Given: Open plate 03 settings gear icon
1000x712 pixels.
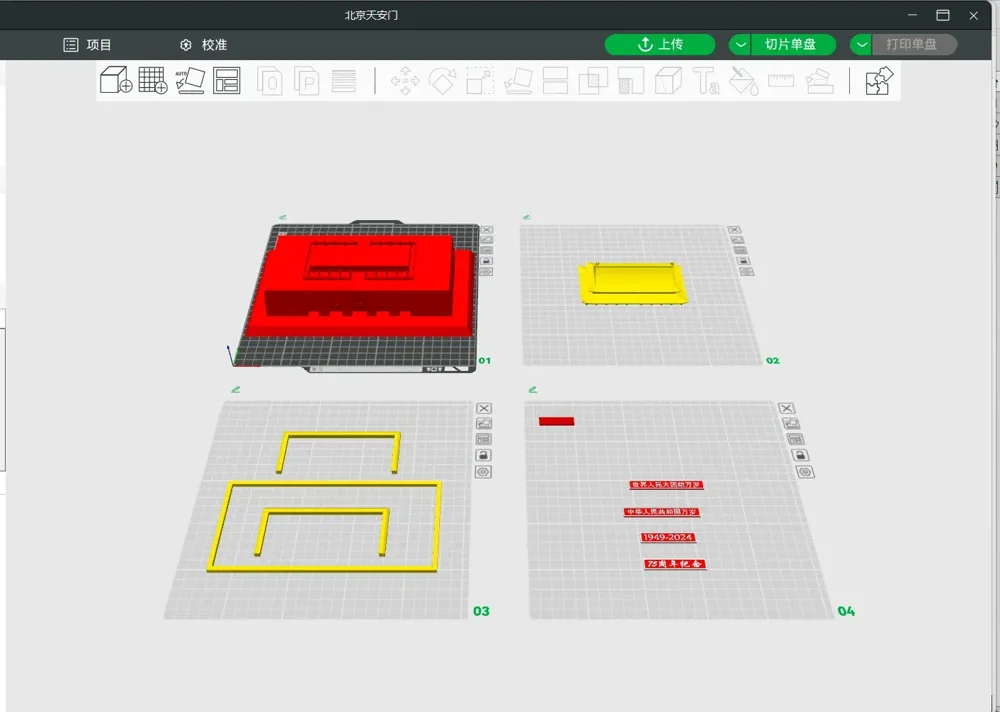Looking at the screenshot, I should pyautogui.click(x=484, y=471).
